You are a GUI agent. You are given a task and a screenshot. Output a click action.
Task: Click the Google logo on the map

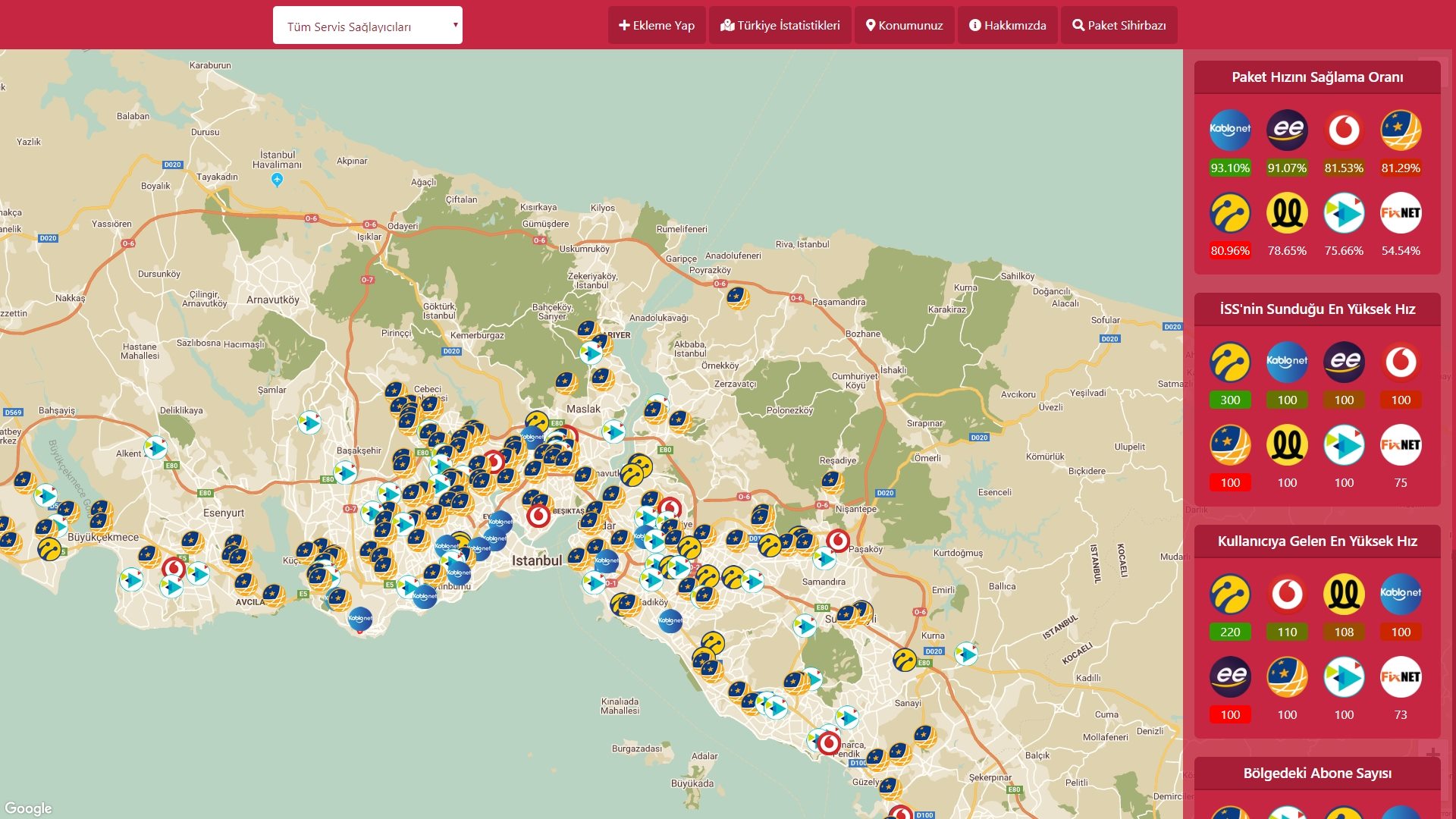coord(28,808)
